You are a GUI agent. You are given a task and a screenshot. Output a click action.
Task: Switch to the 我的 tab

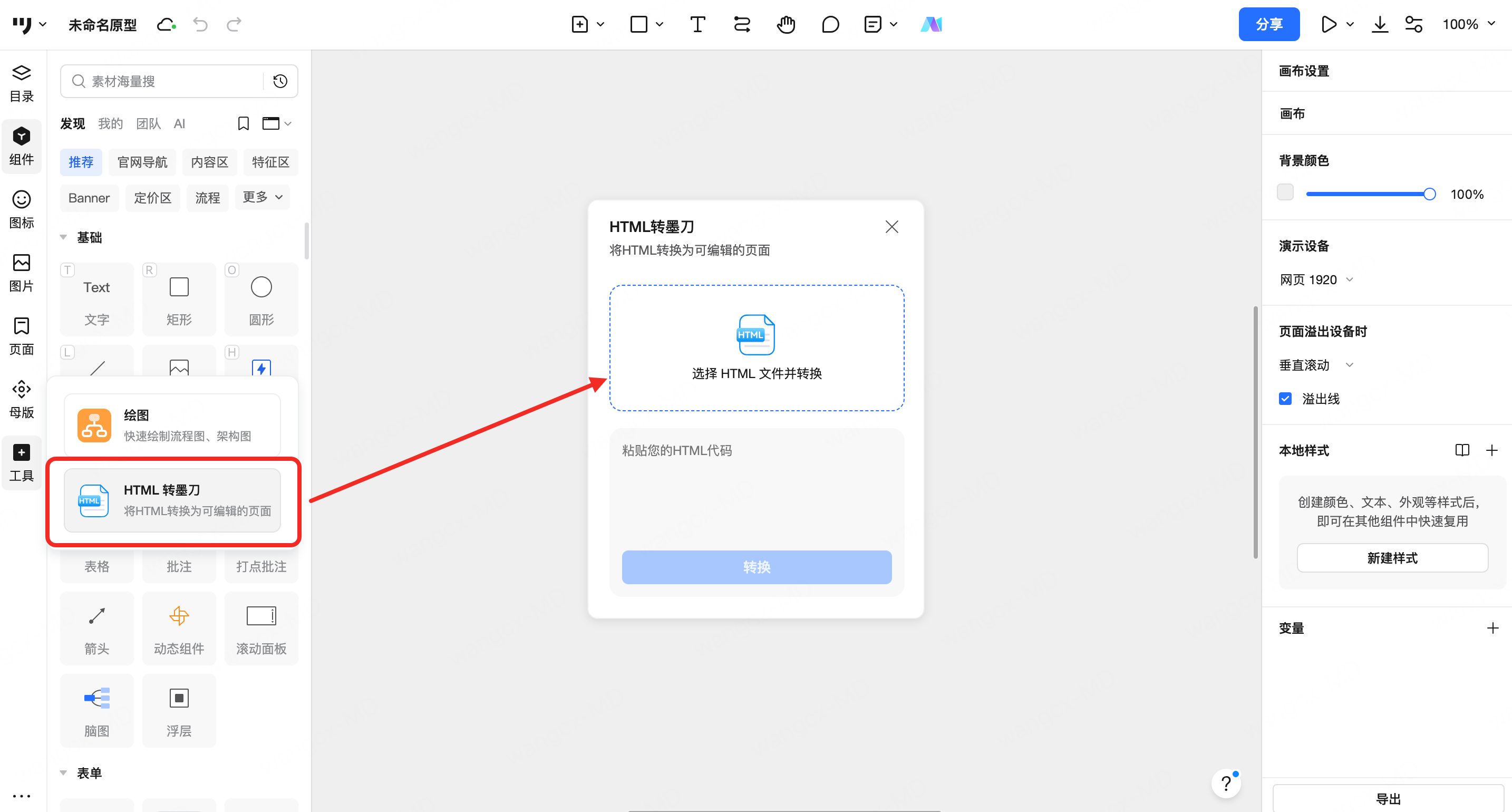(110, 123)
